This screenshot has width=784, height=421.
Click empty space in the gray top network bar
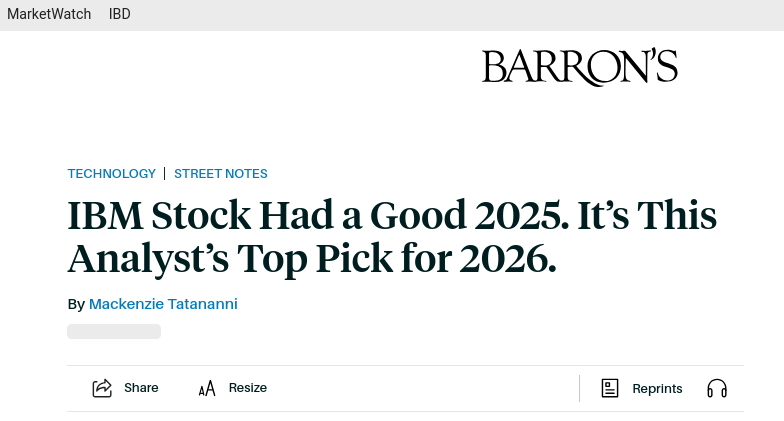450,14
